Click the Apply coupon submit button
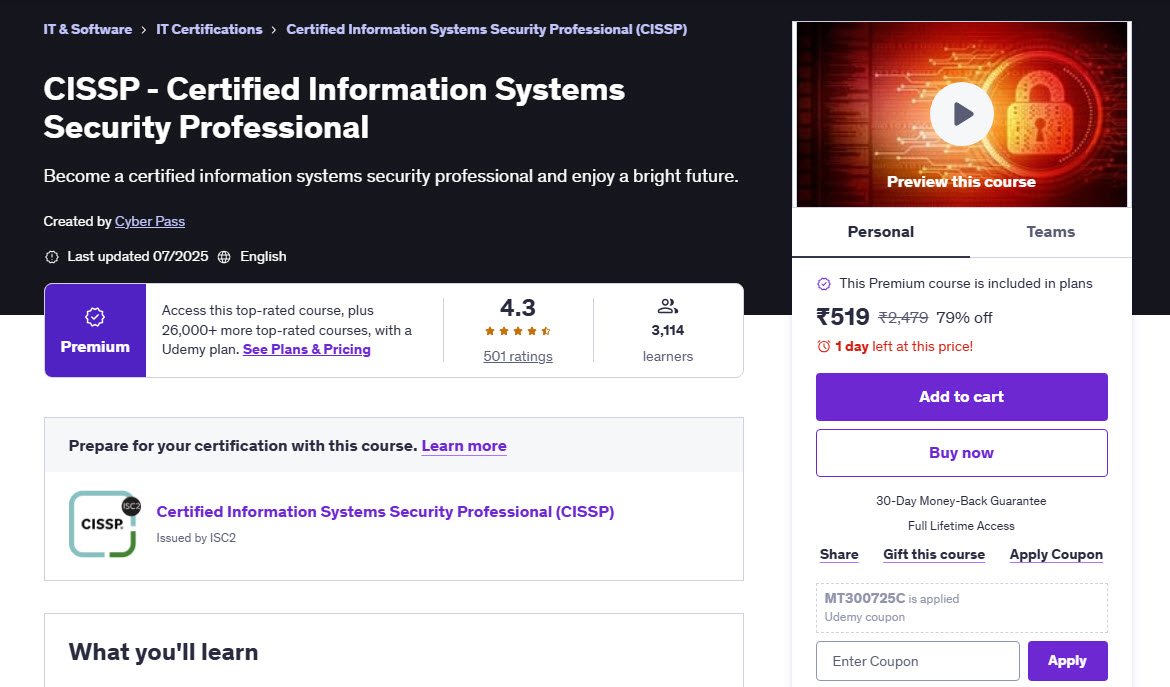1170x687 pixels. pyautogui.click(x=1067, y=661)
